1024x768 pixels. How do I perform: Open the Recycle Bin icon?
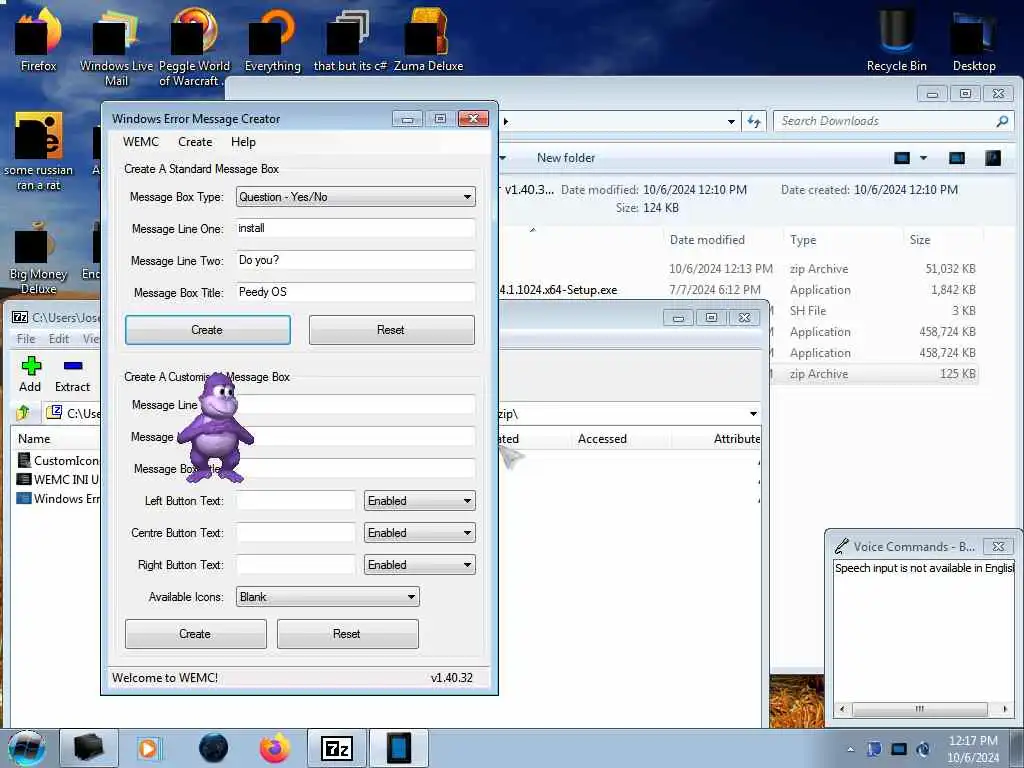[896, 39]
